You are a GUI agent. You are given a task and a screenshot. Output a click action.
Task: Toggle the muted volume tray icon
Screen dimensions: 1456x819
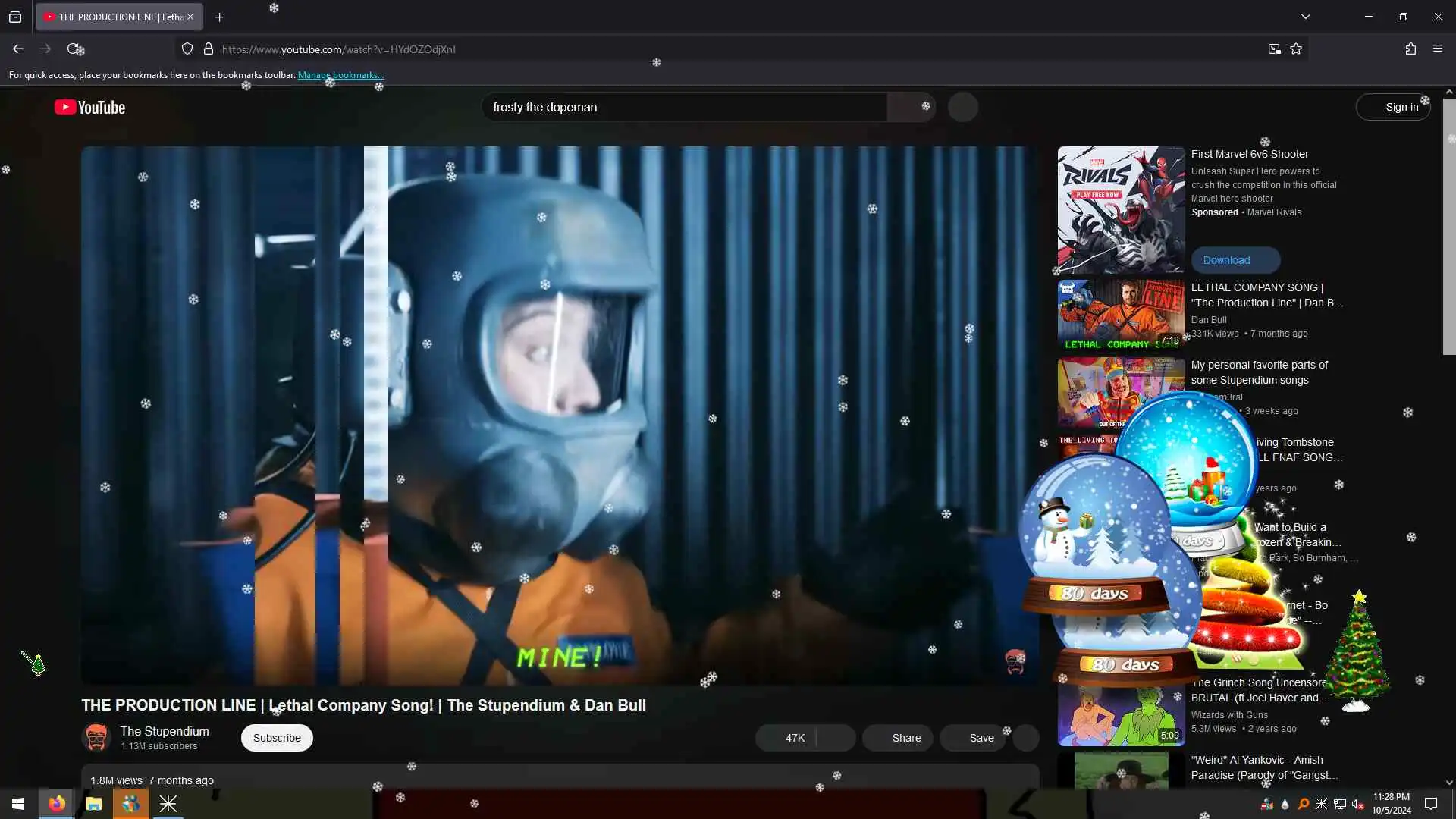click(x=1358, y=804)
